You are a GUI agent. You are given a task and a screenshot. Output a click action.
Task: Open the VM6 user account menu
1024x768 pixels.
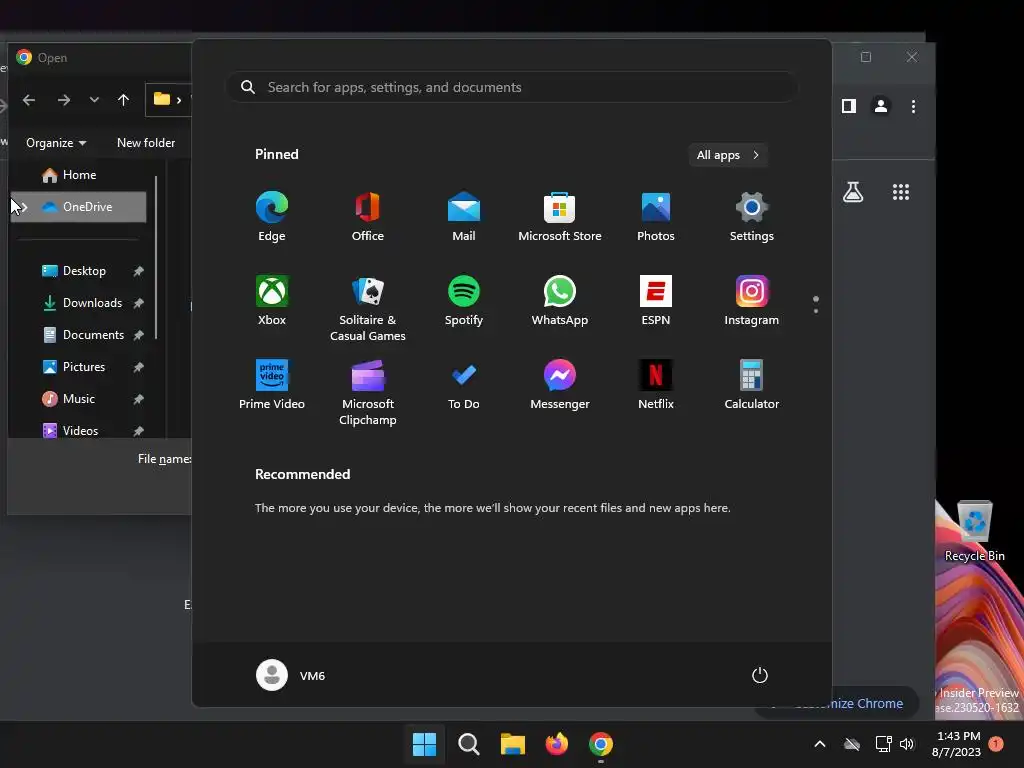(x=291, y=675)
